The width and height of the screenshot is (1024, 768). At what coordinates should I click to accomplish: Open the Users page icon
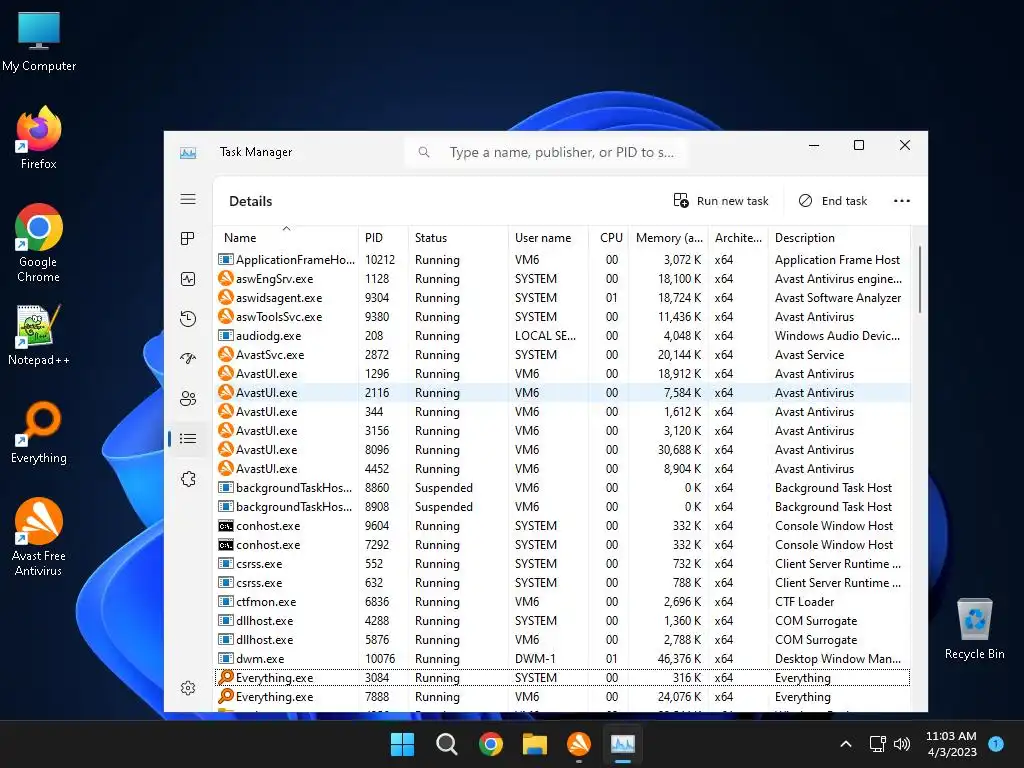(x=188, y=398)
